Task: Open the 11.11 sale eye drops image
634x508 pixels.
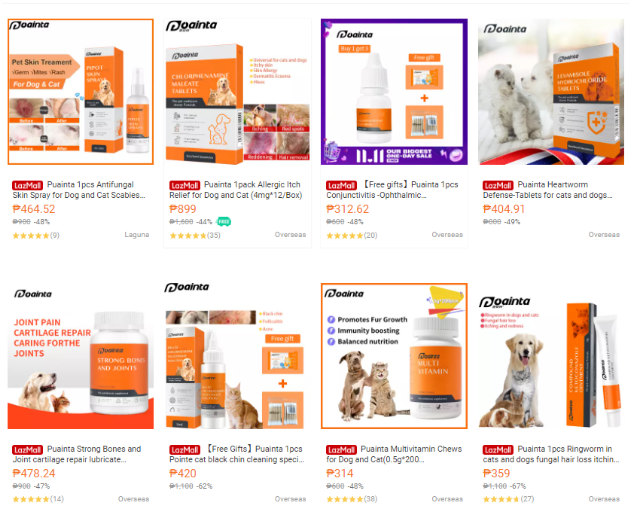Action: coord(394,92)
